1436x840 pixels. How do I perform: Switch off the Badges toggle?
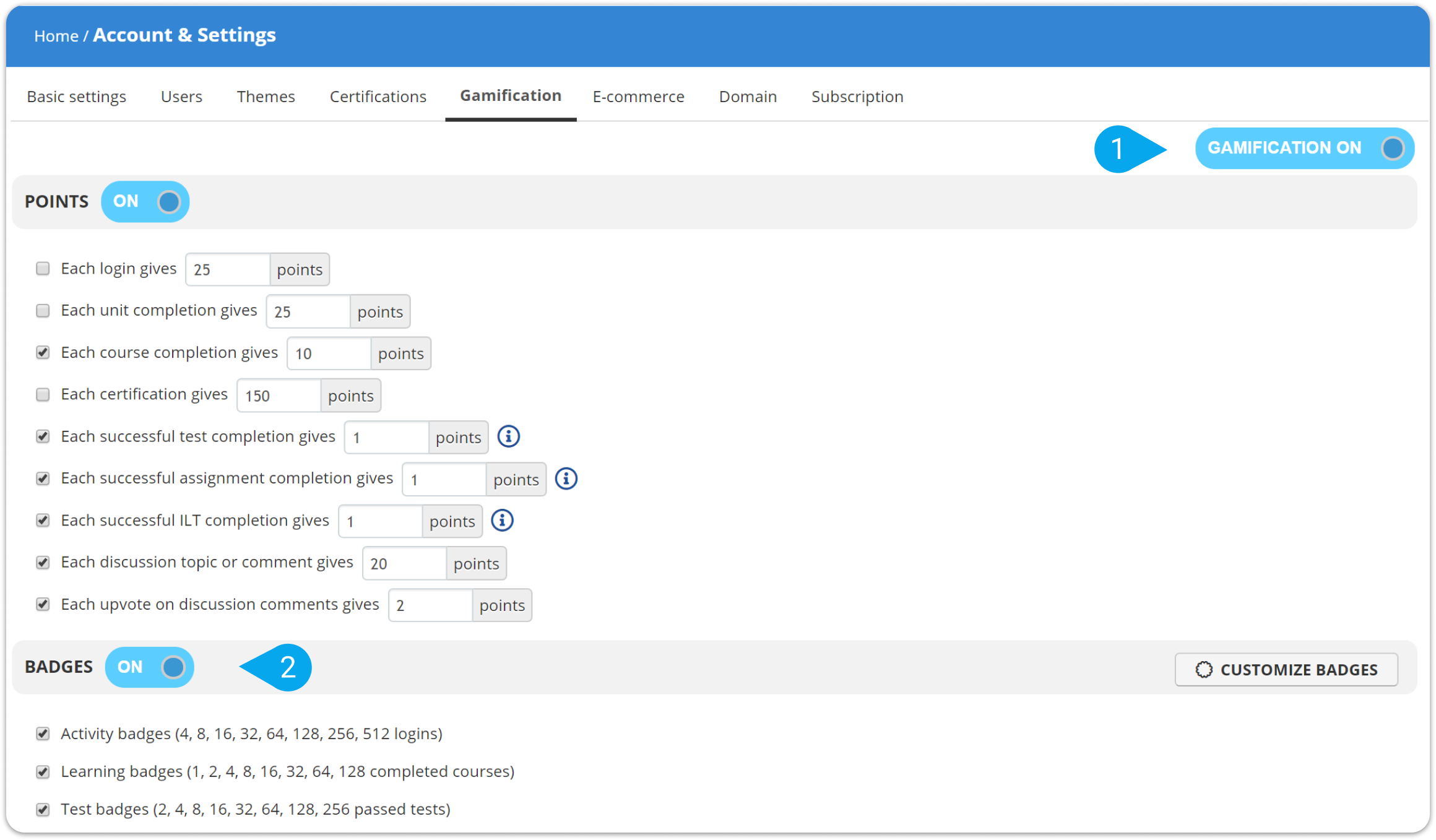tap(149, 667)
